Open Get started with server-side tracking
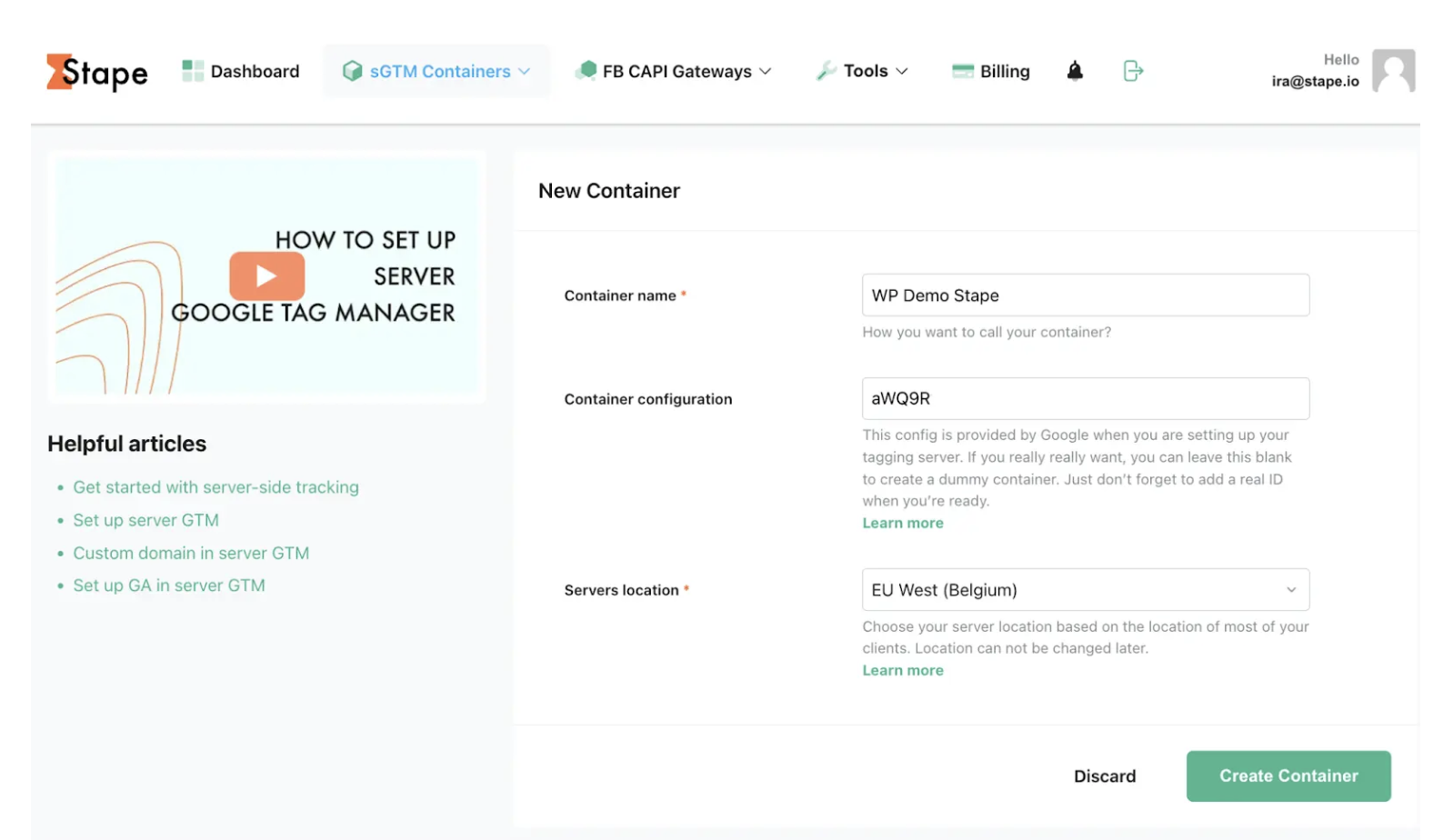1433x840 pixels. click(216, 487)
